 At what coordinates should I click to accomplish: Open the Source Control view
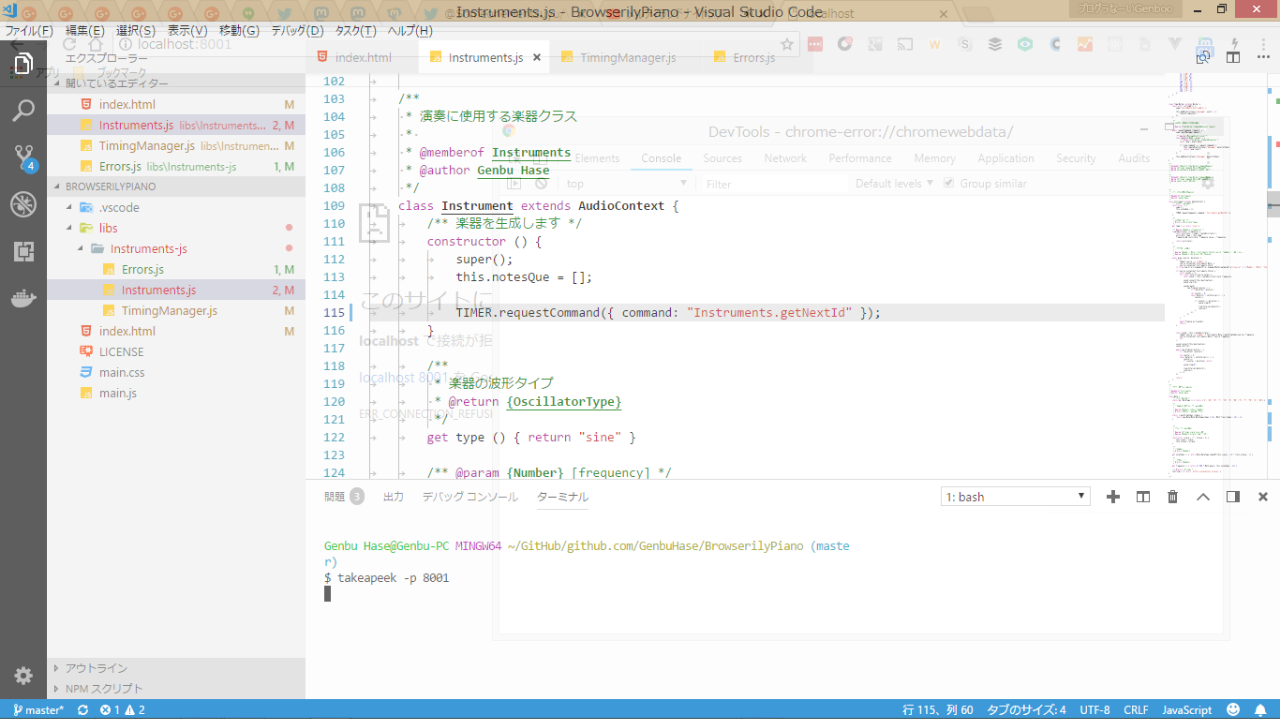tap(23, 158)
